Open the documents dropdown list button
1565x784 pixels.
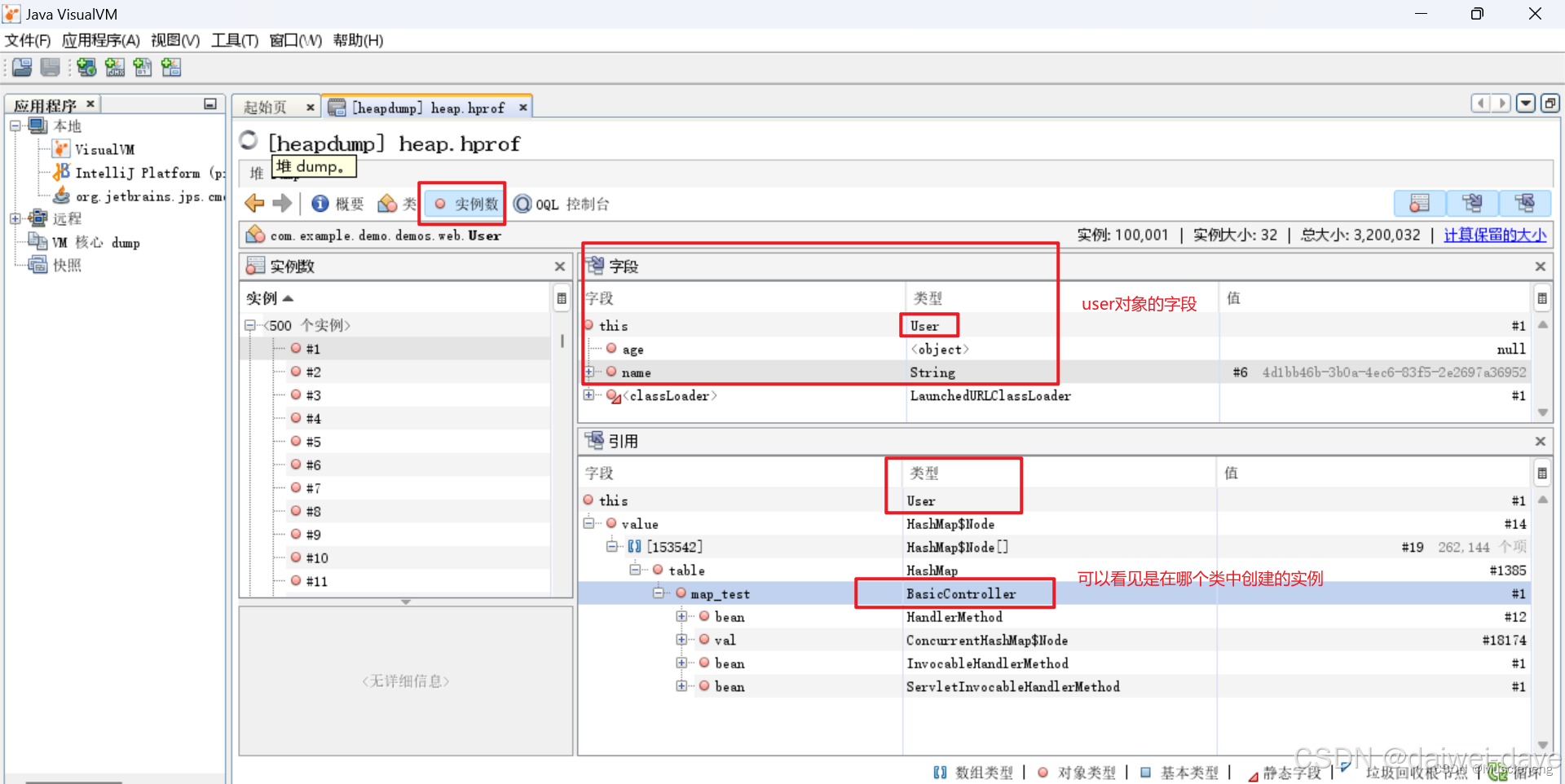[x=1526, y=104]
